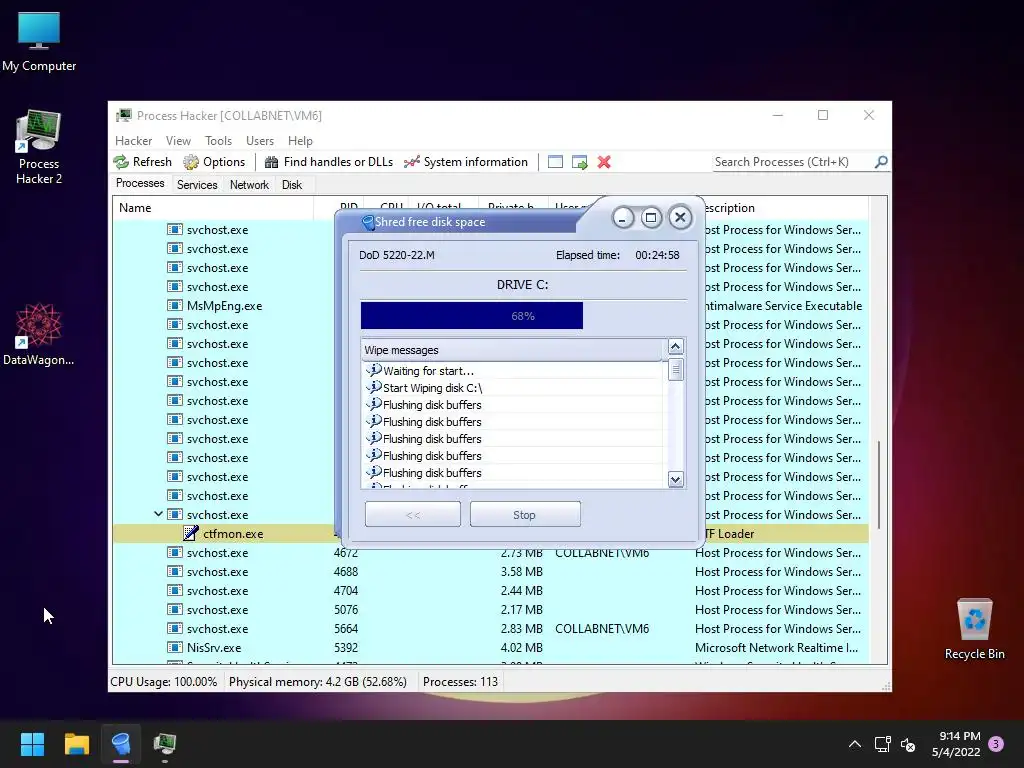
Task: Click Antimalware Service Executable description
Action: pyautogui.click(x=784, y=306)
